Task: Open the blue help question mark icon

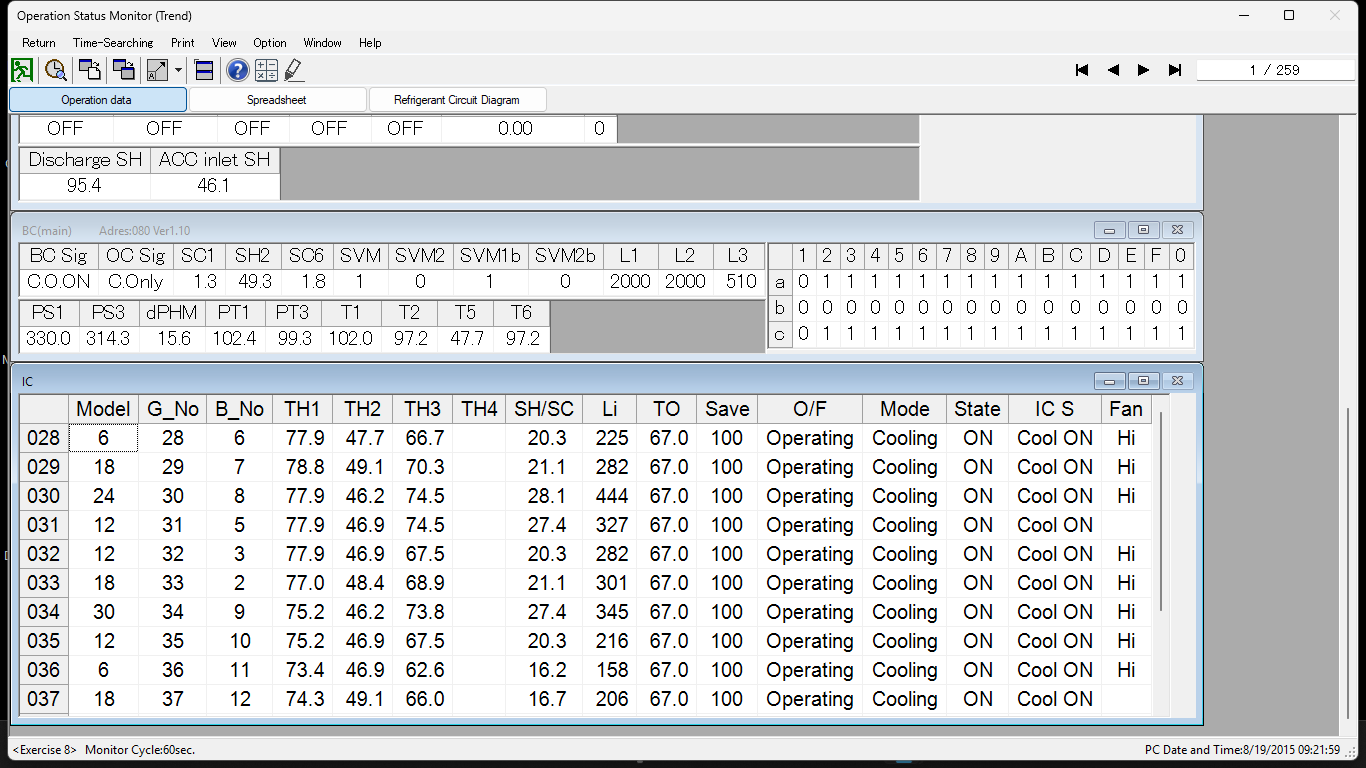Action: click(x=237, y=70)
